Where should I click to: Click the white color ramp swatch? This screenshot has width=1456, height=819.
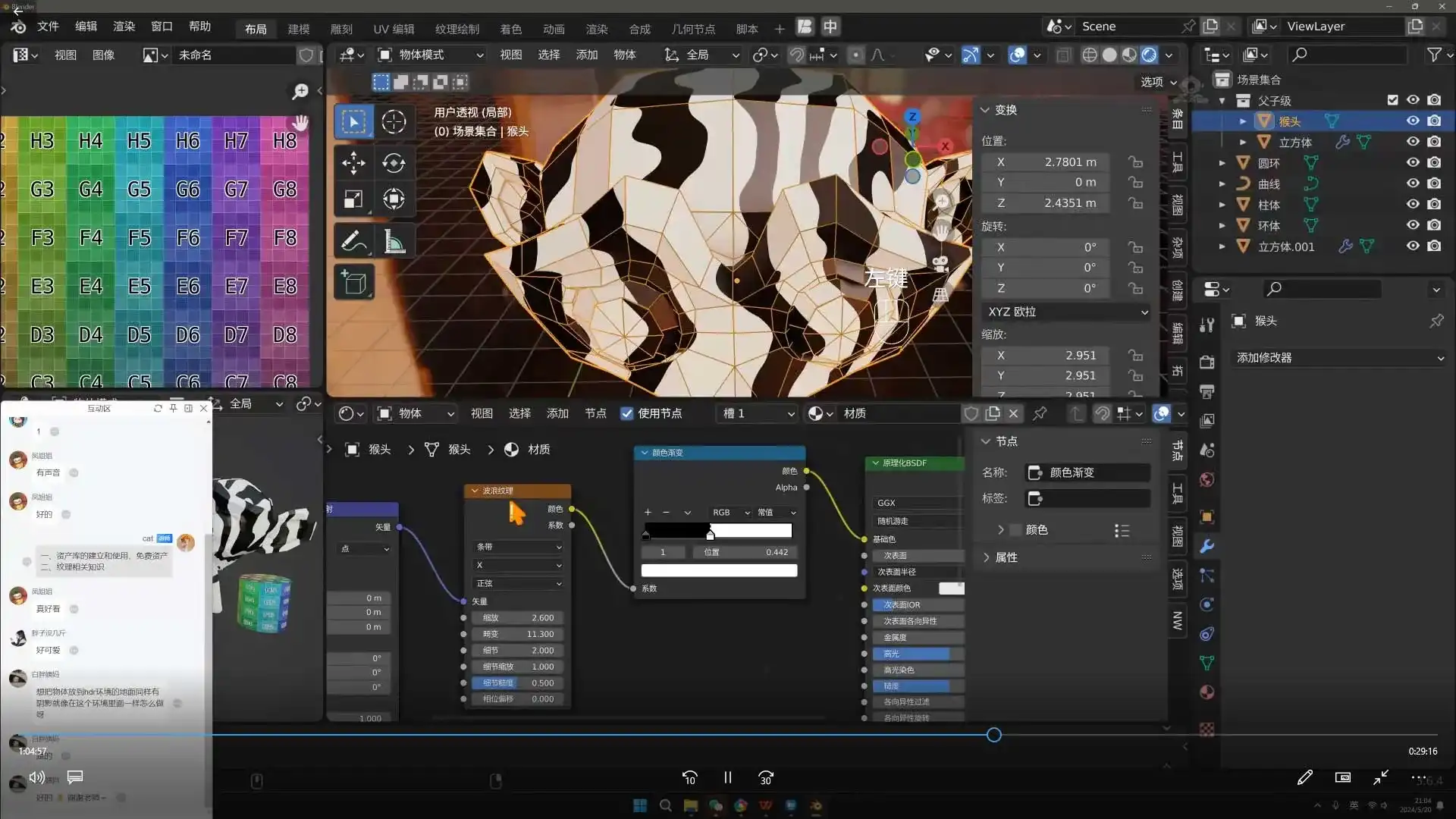[x=719, y=570]
